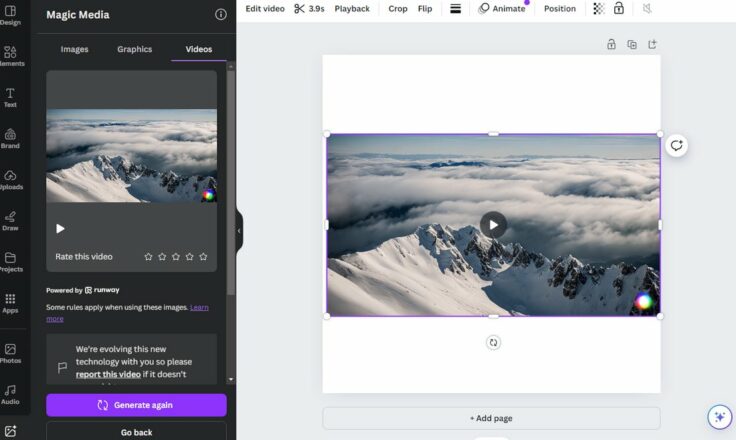
Task: Duplicate the page using the copy icon
Action: click(632, 44)
